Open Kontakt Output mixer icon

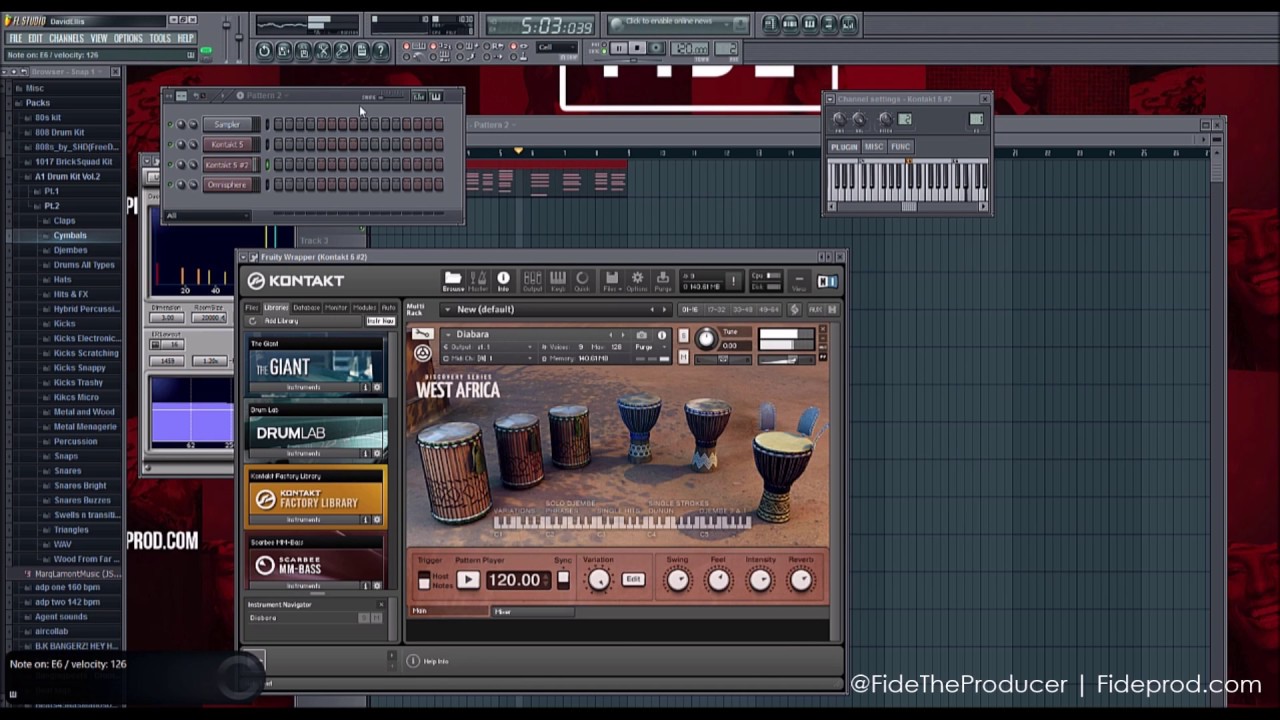pos(532,281)
